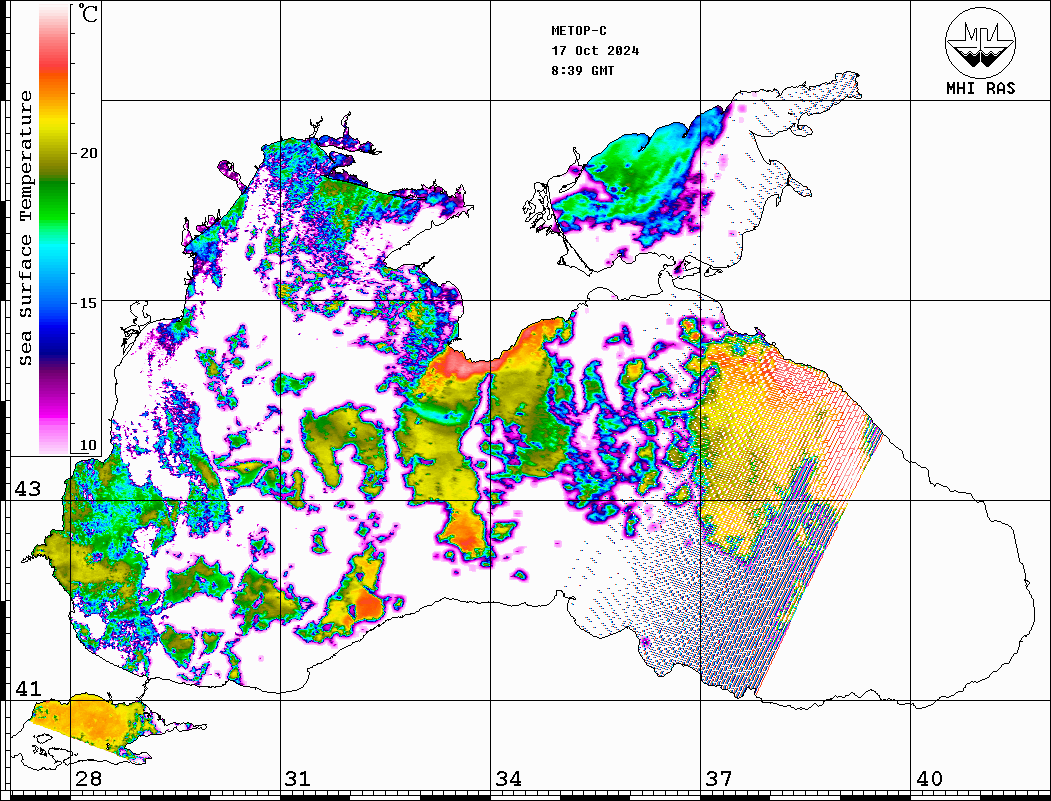Click the '8:39 GMT' time text
Screen dimensions: 1051x801
pos(583,70)
